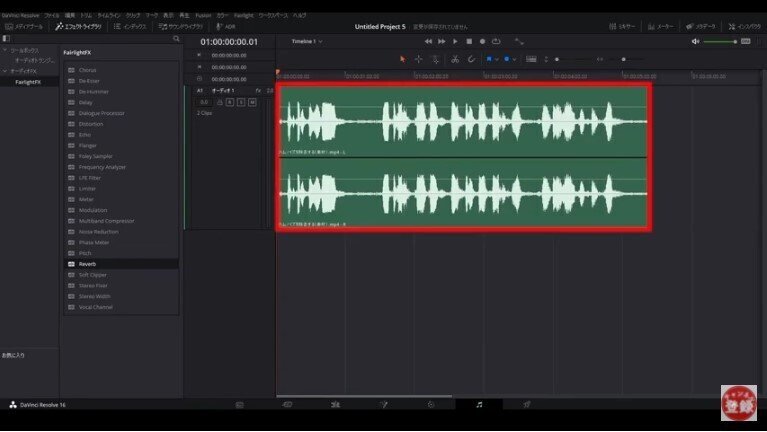The width and height of the screenshot is (767, 432).
Task: Select the arrow pointer selection tool
Action: click(x=403, y=59)
